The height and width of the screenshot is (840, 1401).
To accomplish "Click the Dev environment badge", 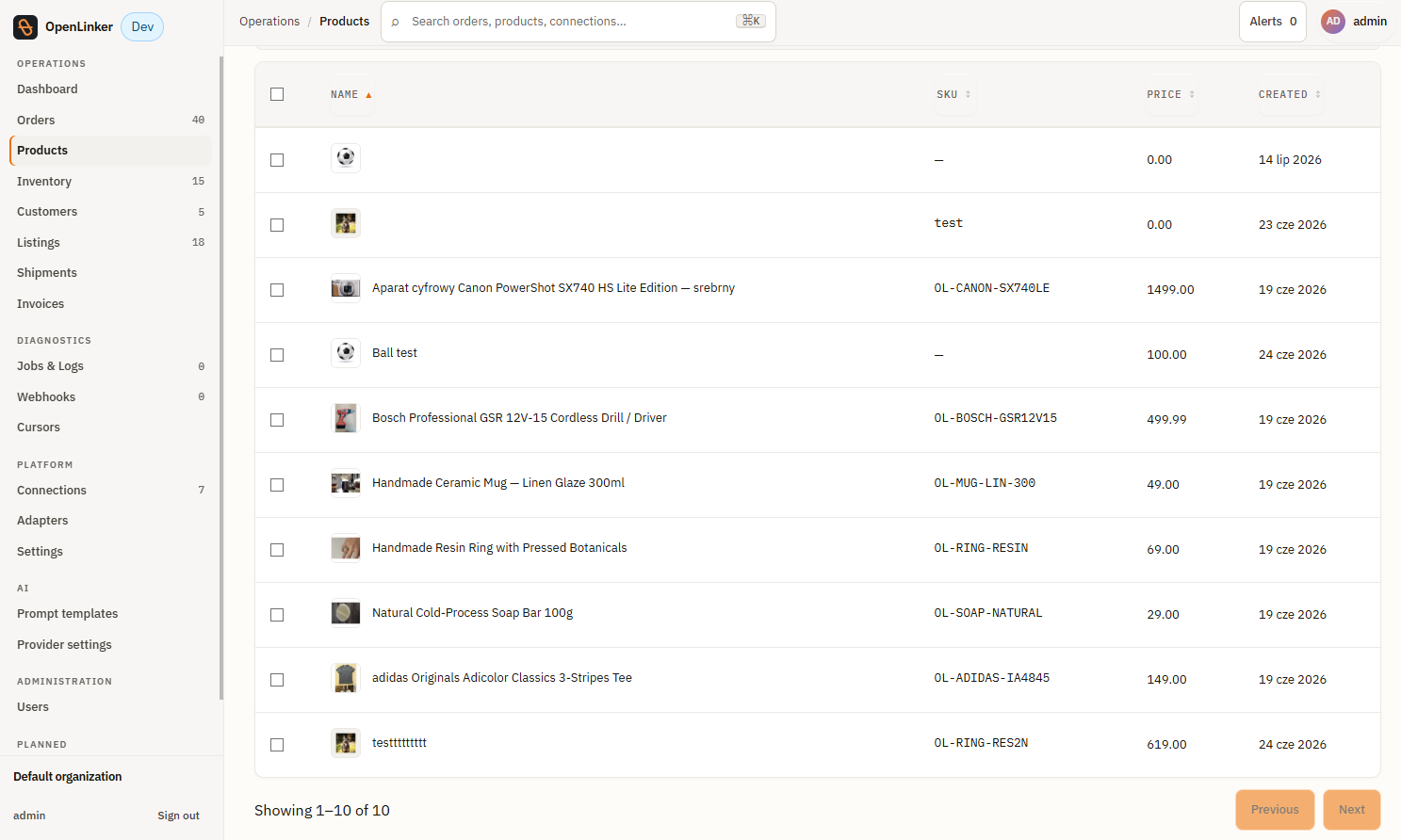I will (x=142, y=27).
